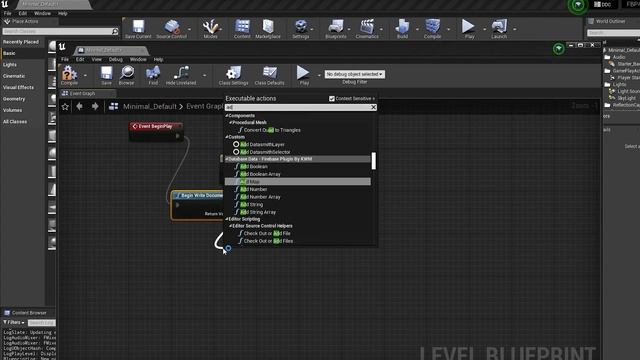Click the favorite star in graph breadcrumb
The height and width of the screenshot is (360, 640).
coord(65,107)
